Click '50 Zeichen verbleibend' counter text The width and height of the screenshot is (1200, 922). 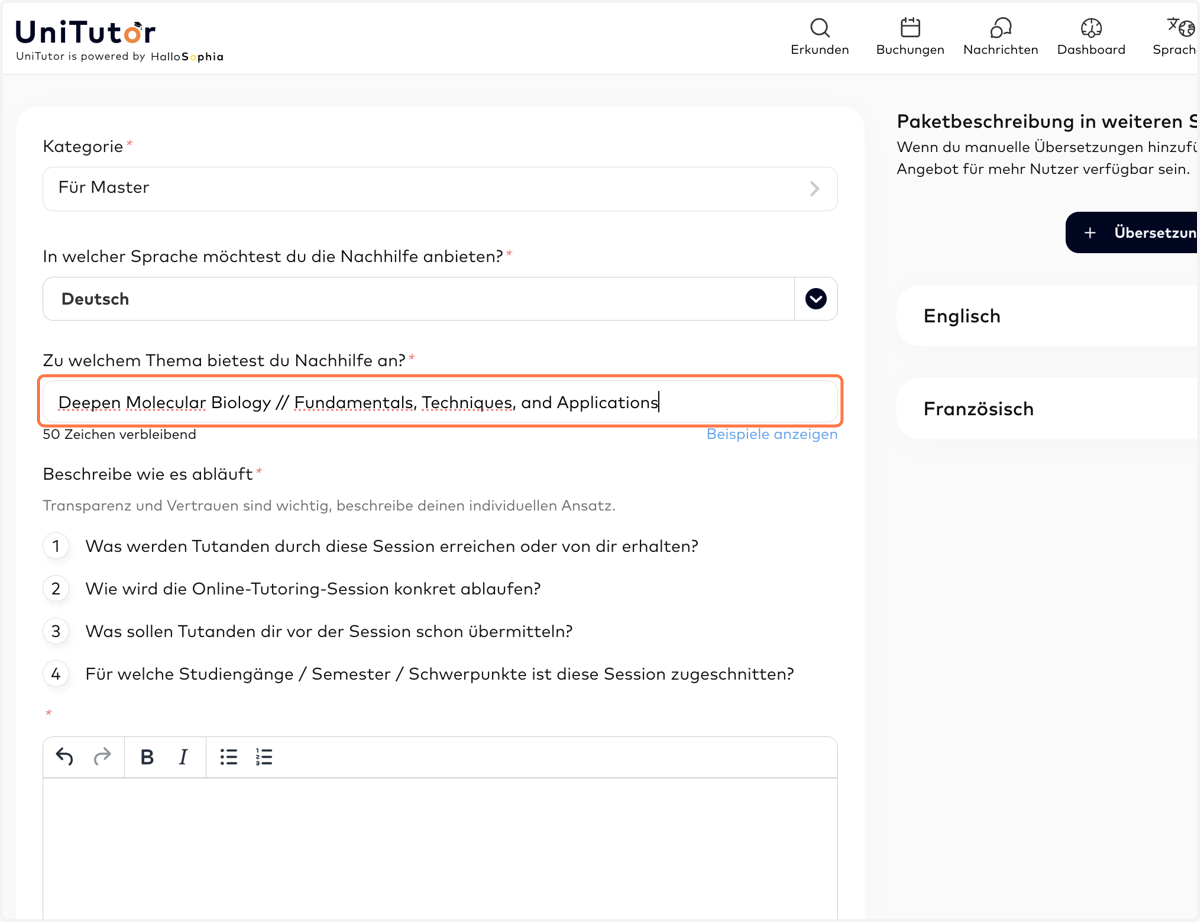[119, 435]
